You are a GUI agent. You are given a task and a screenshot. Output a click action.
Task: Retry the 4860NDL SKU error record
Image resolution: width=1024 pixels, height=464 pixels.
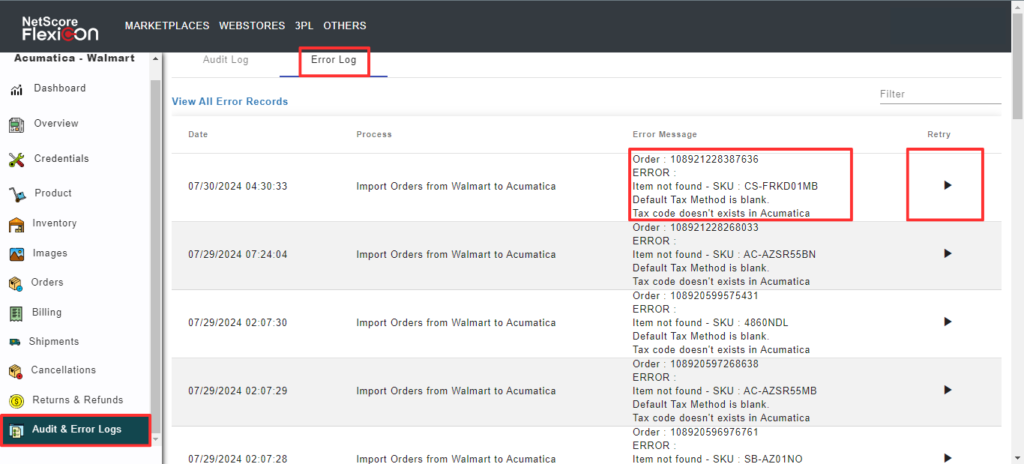[x=947, y=322]
